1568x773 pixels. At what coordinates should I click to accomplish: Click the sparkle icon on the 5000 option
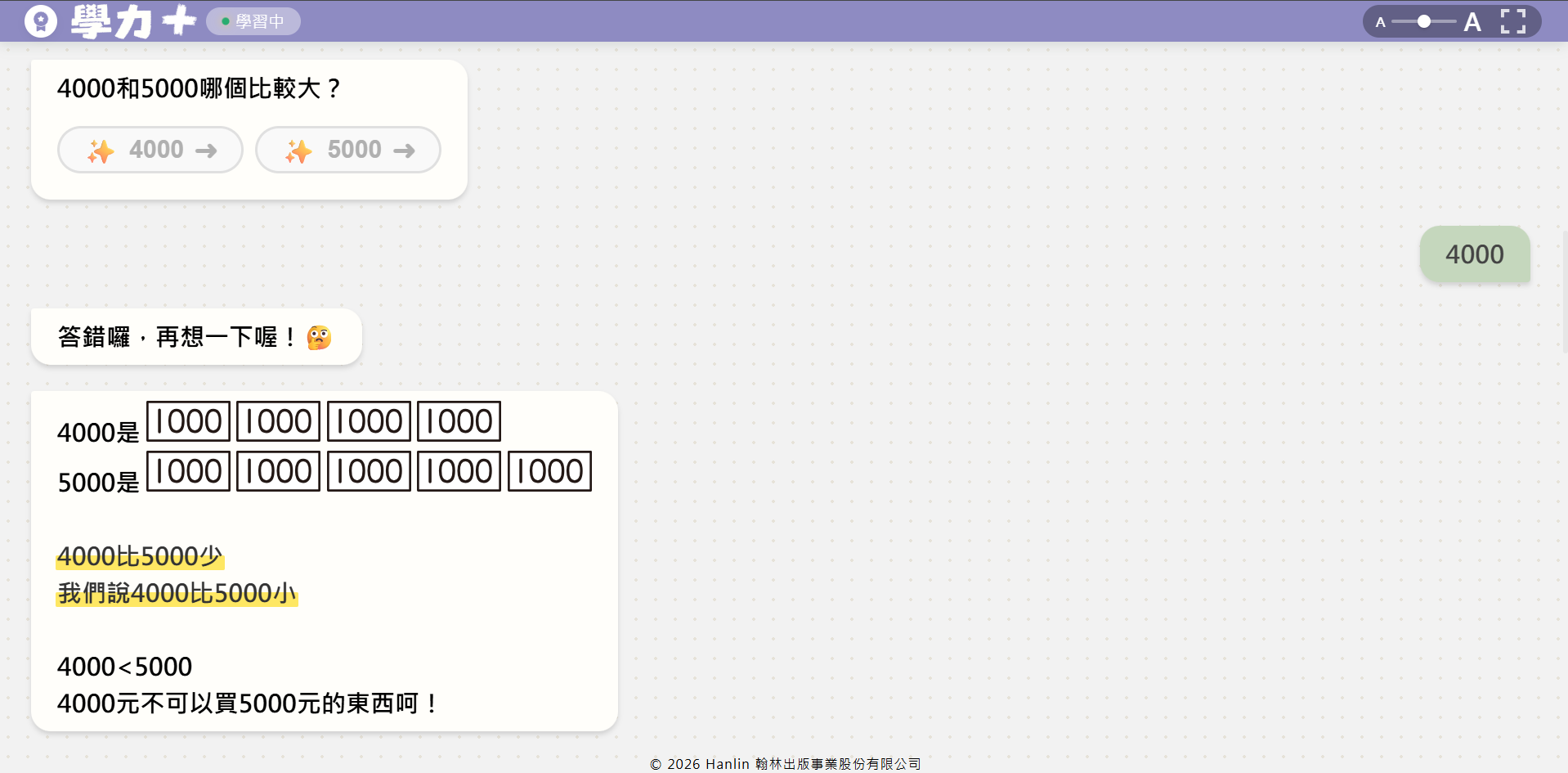(298, 151)
